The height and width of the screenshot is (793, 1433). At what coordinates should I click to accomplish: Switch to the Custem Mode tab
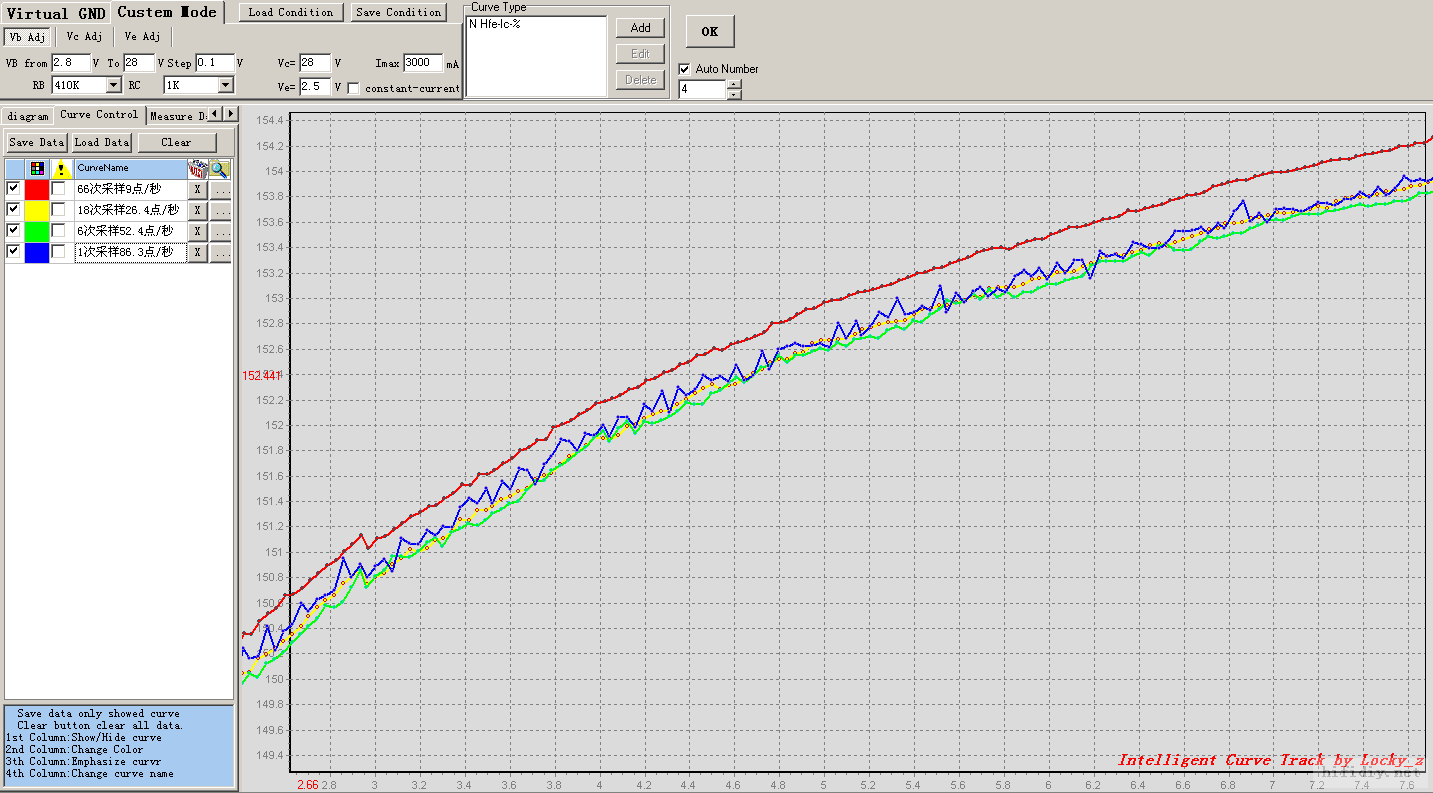(167, 13)
